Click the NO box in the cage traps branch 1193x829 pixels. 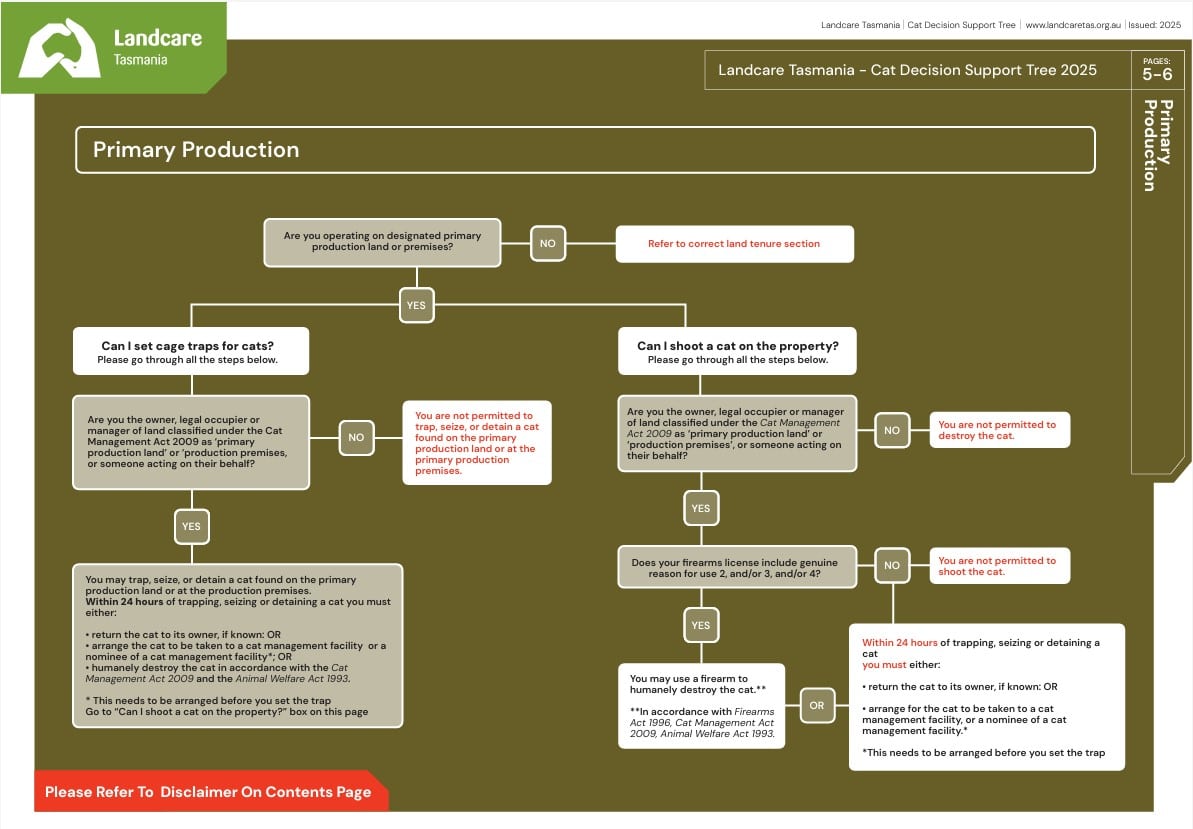click(356, 437)
